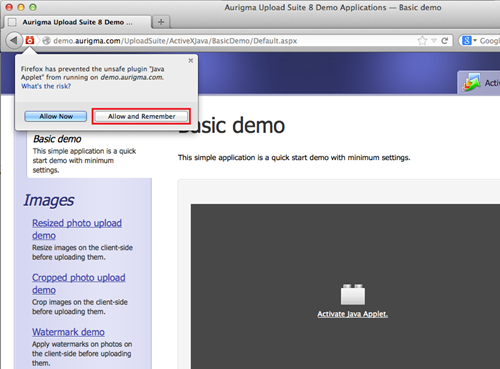Click the "quick start demo with minimum settings" paragraph
Screen dimensions: 500x369
[x=294, y=157]
